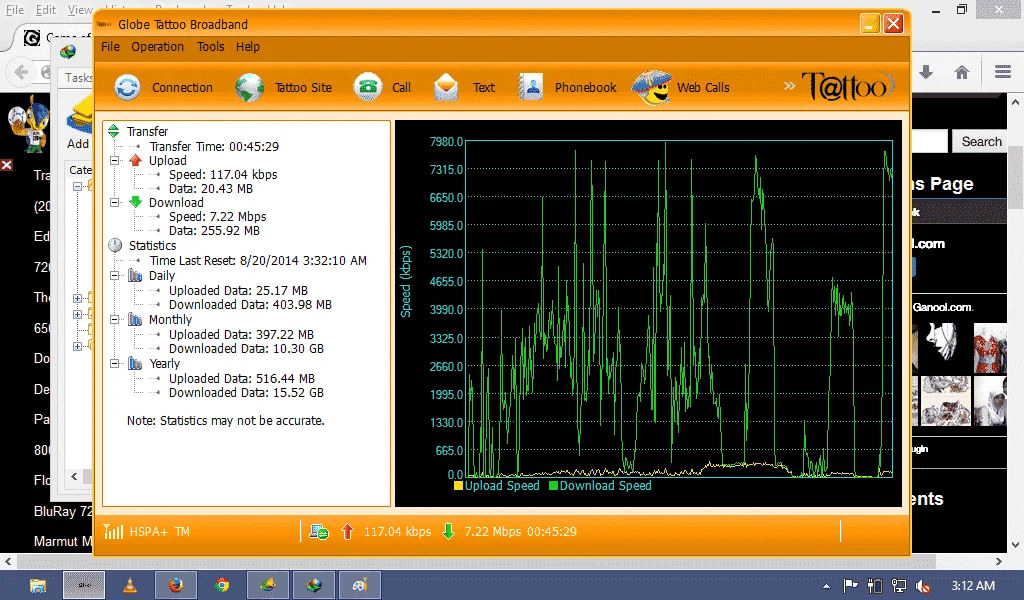The width and height of the screenshot is (1024, 600).
Task: Select Uploaded Data: 25.17 MB row
Action: click(x=238, y=291)
